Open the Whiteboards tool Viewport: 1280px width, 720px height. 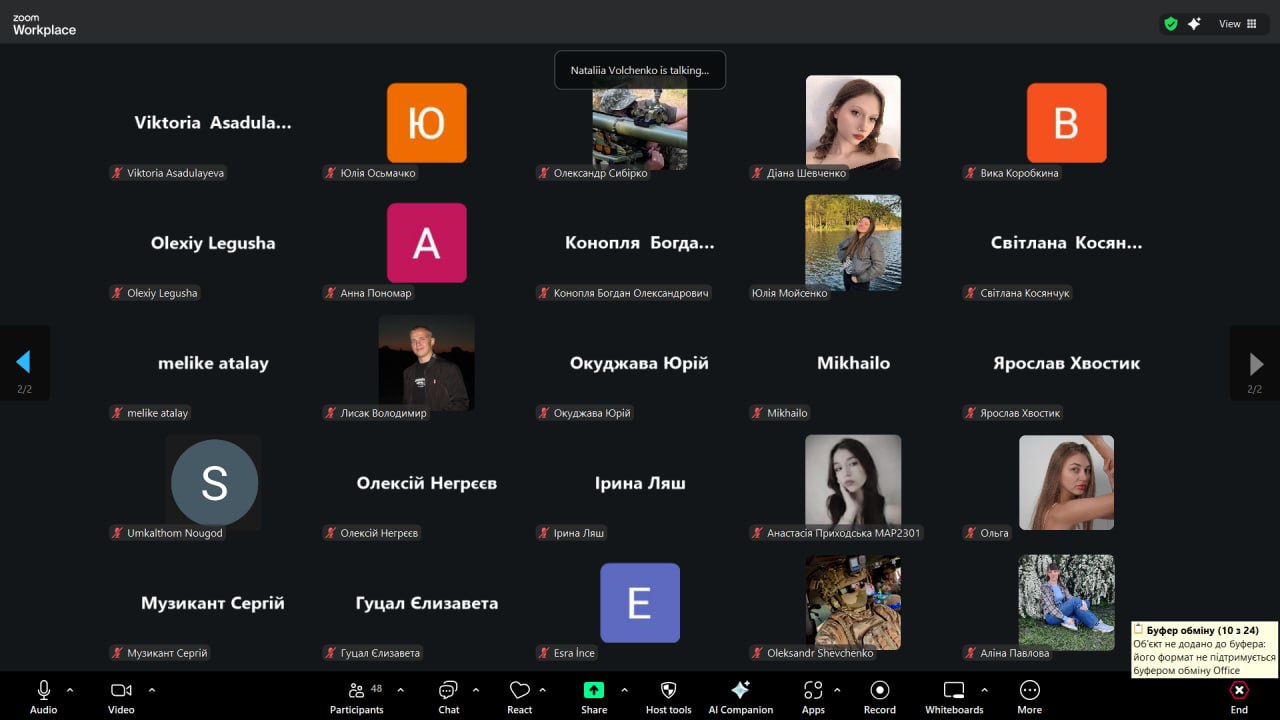(x=954, y=696)
